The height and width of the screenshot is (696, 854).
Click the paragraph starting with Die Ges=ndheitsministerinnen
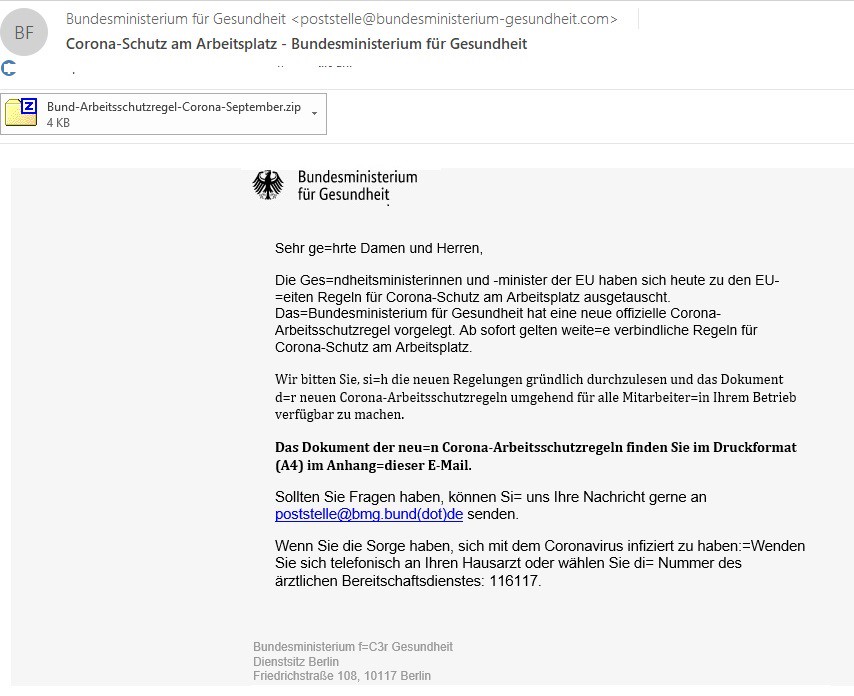(x=525, y=314)
